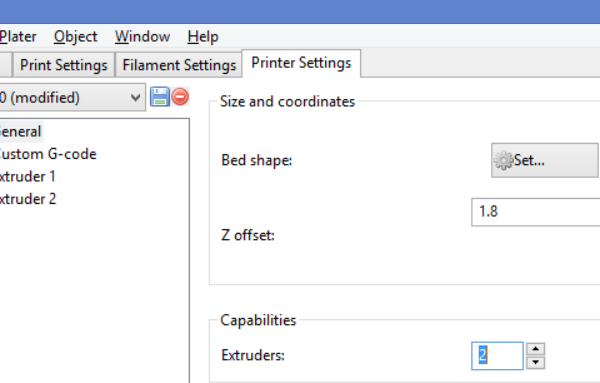Open the Object menu
The image size is (600, 383).
click(x=75, y=37)
